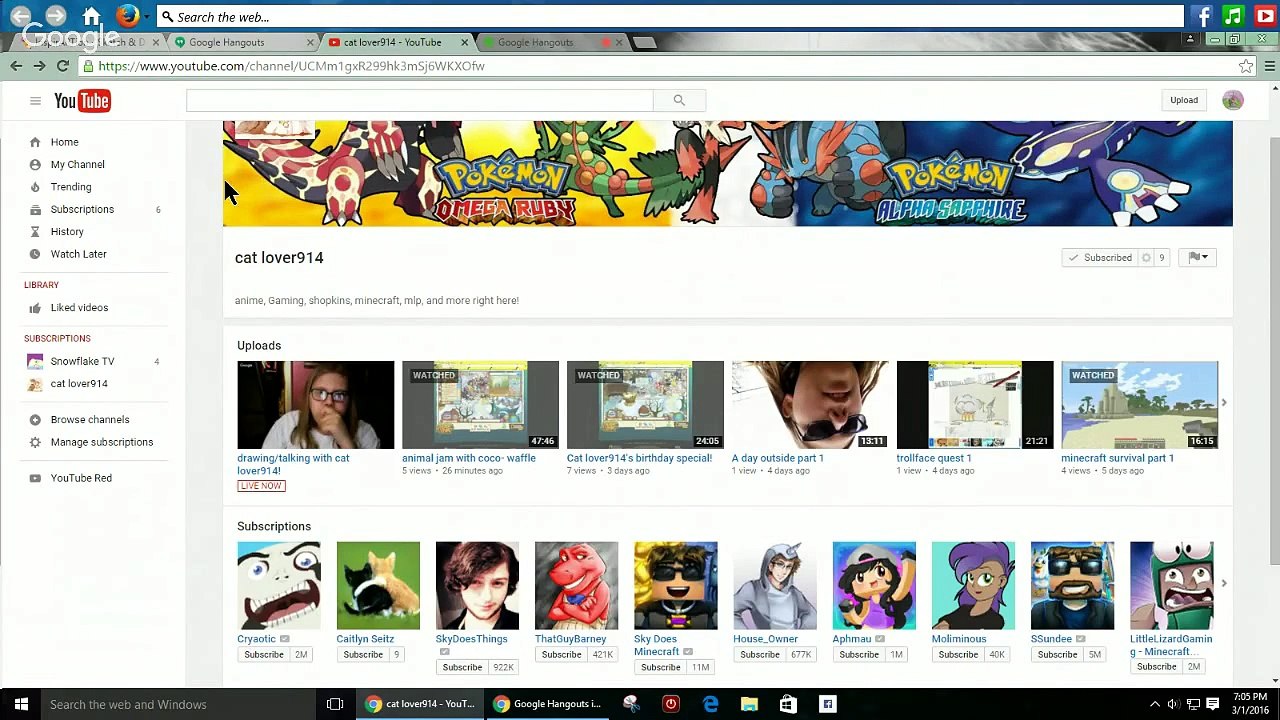The width and height of the screenshot is (1280, 720).
Task: Toggle the Subscribed button for cat lover914
Action: [x=1100, y=258]
